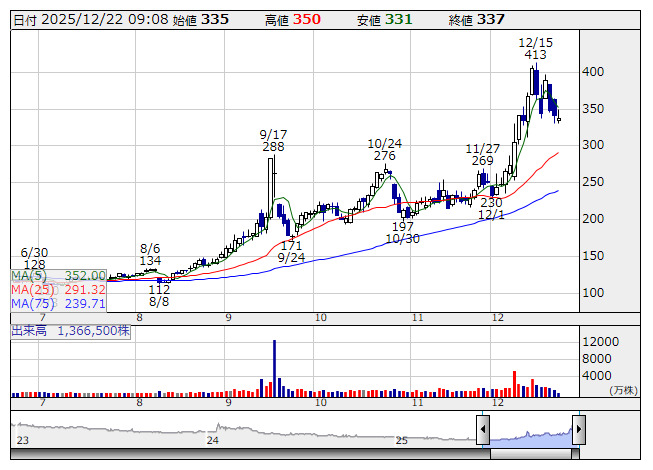653x470 pixels.
Task: Click the 9/17 high marker of 288
Action: pos(273,140)
